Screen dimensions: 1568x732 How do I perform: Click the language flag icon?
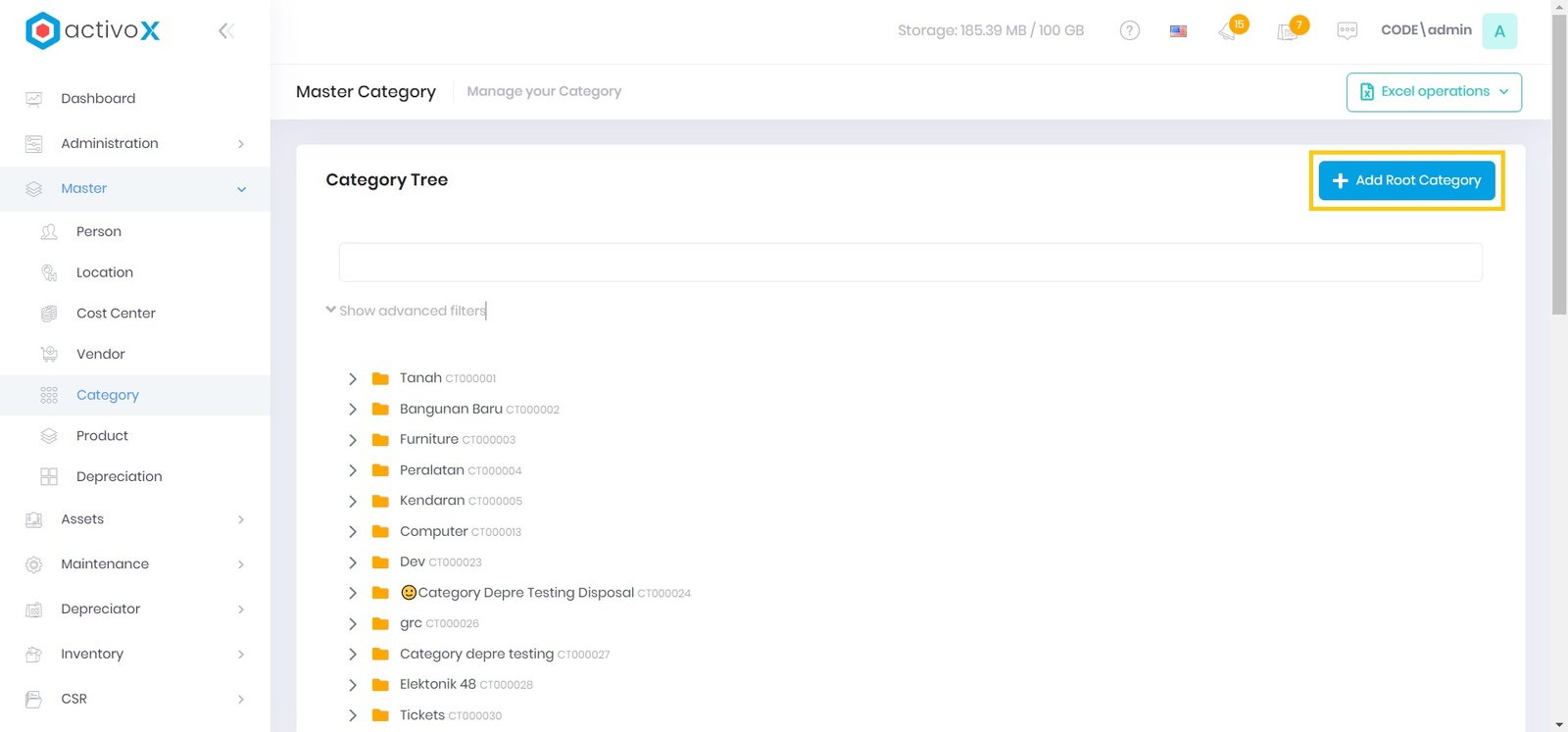click(1178, 31)
